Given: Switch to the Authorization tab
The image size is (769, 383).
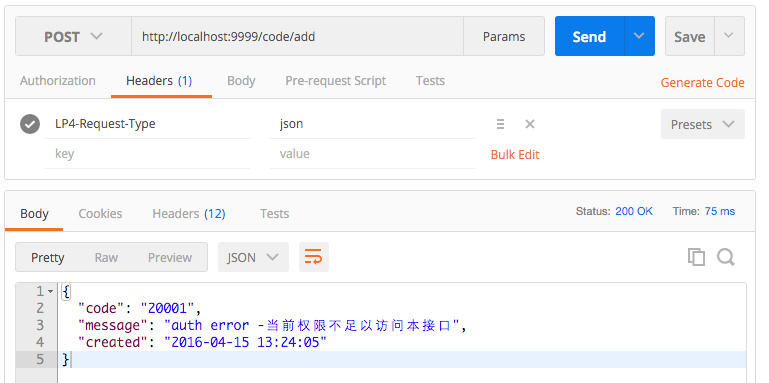Looking at the screenshot, I should pyautogui.click(x=58, y=80).
